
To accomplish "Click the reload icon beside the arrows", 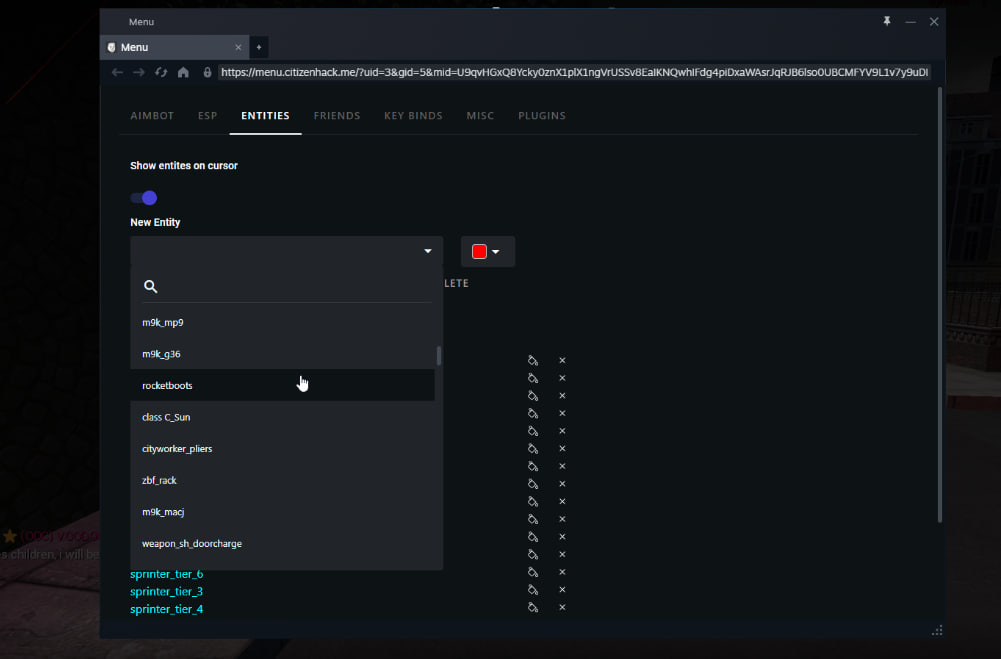I will [160, 72].
